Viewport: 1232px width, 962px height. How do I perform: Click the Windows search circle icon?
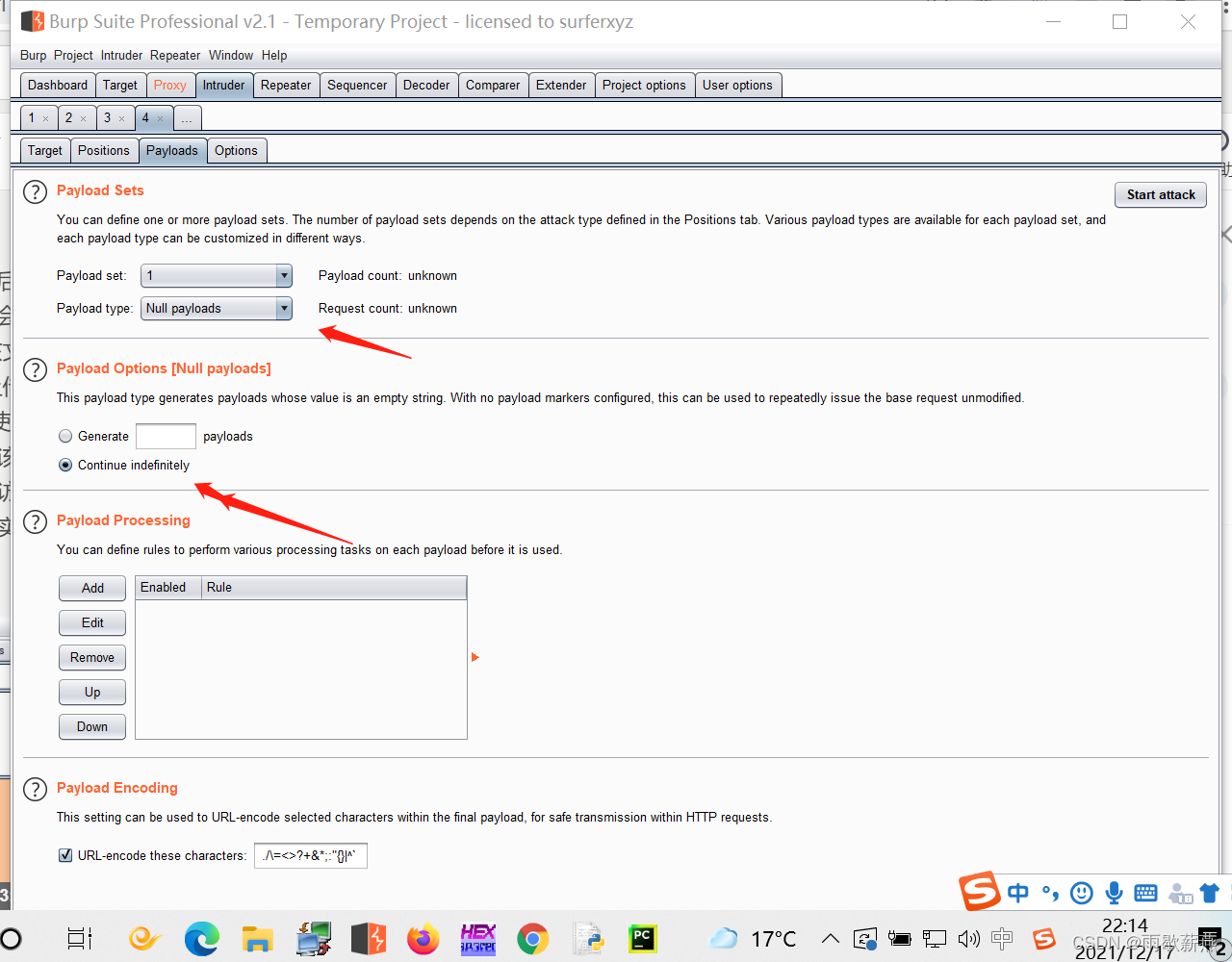[x=12, y=938]
